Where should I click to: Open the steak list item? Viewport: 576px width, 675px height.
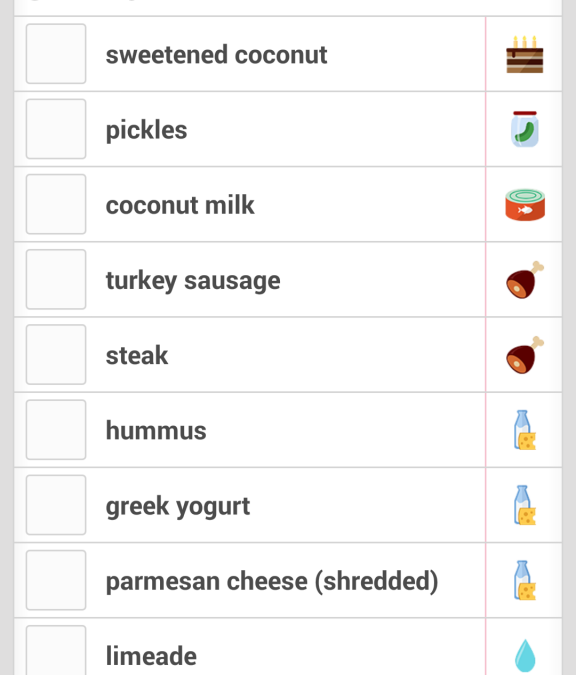(x=250, y=355)
